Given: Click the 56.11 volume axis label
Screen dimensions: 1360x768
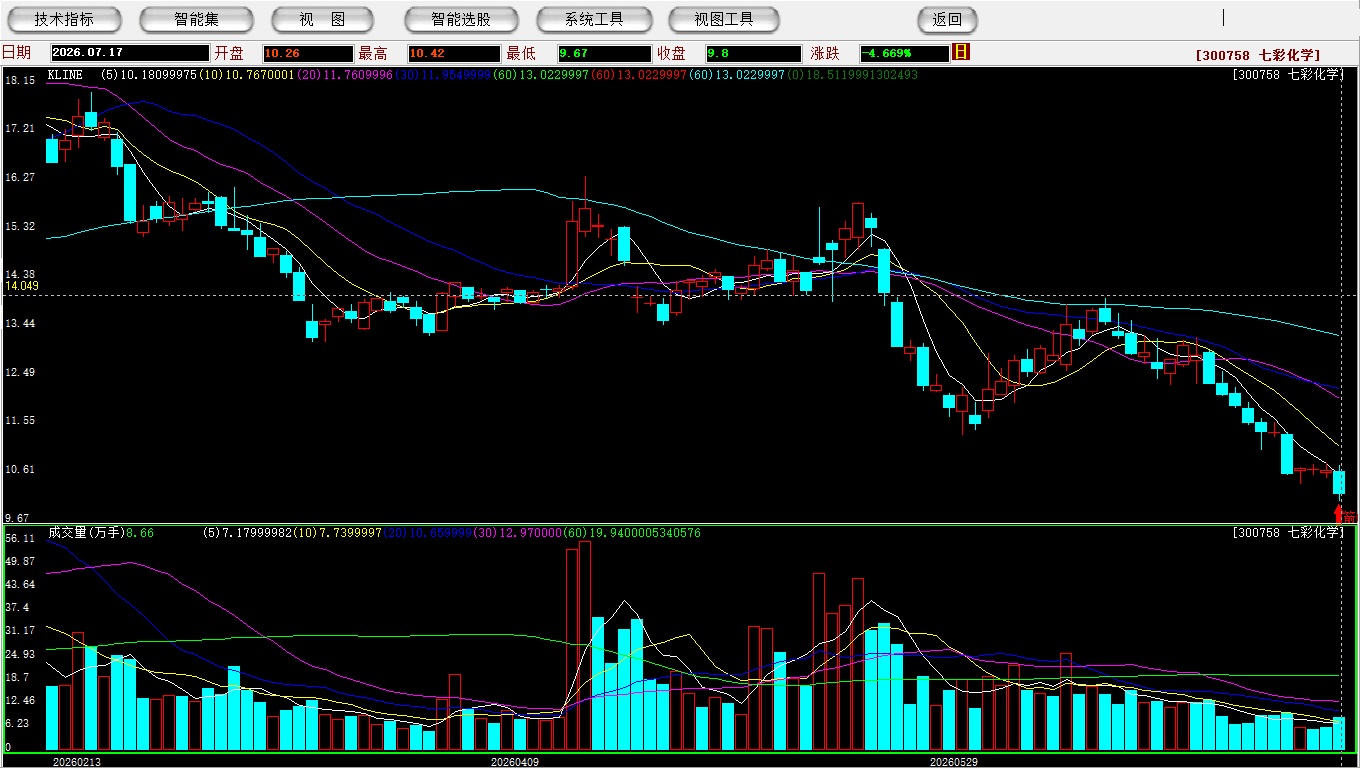Looking at the screenshot, I should click(20, 538).
